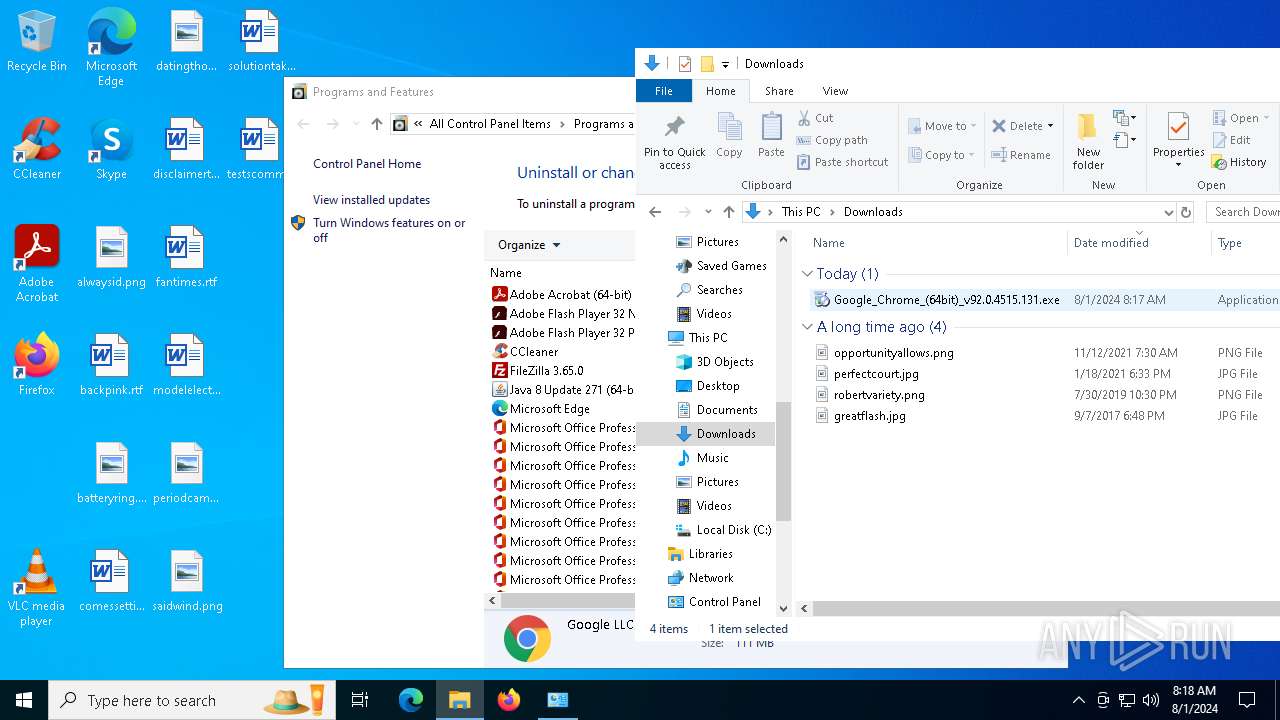Open Skype desktop shortcut
The width and height of the screenshot is (1280, 720).
[111, 150]
